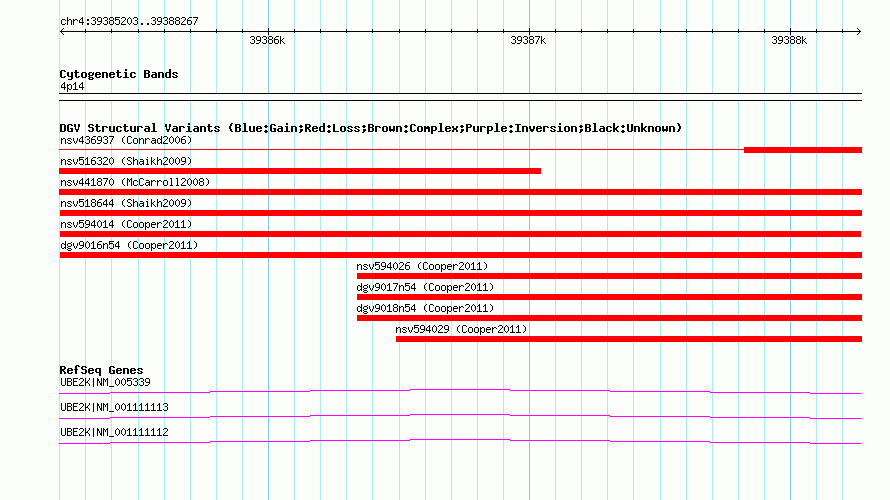Screen dimensions: 890x500
Task: Click the red bar of dgv9016n54
Action: tap(461, 255)
